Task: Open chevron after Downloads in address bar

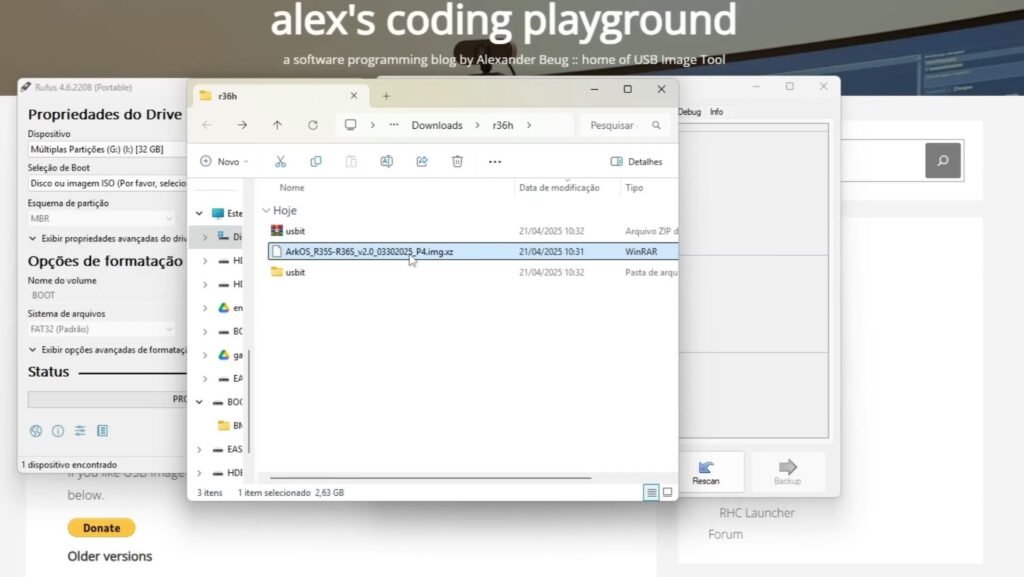Action: 477,125
